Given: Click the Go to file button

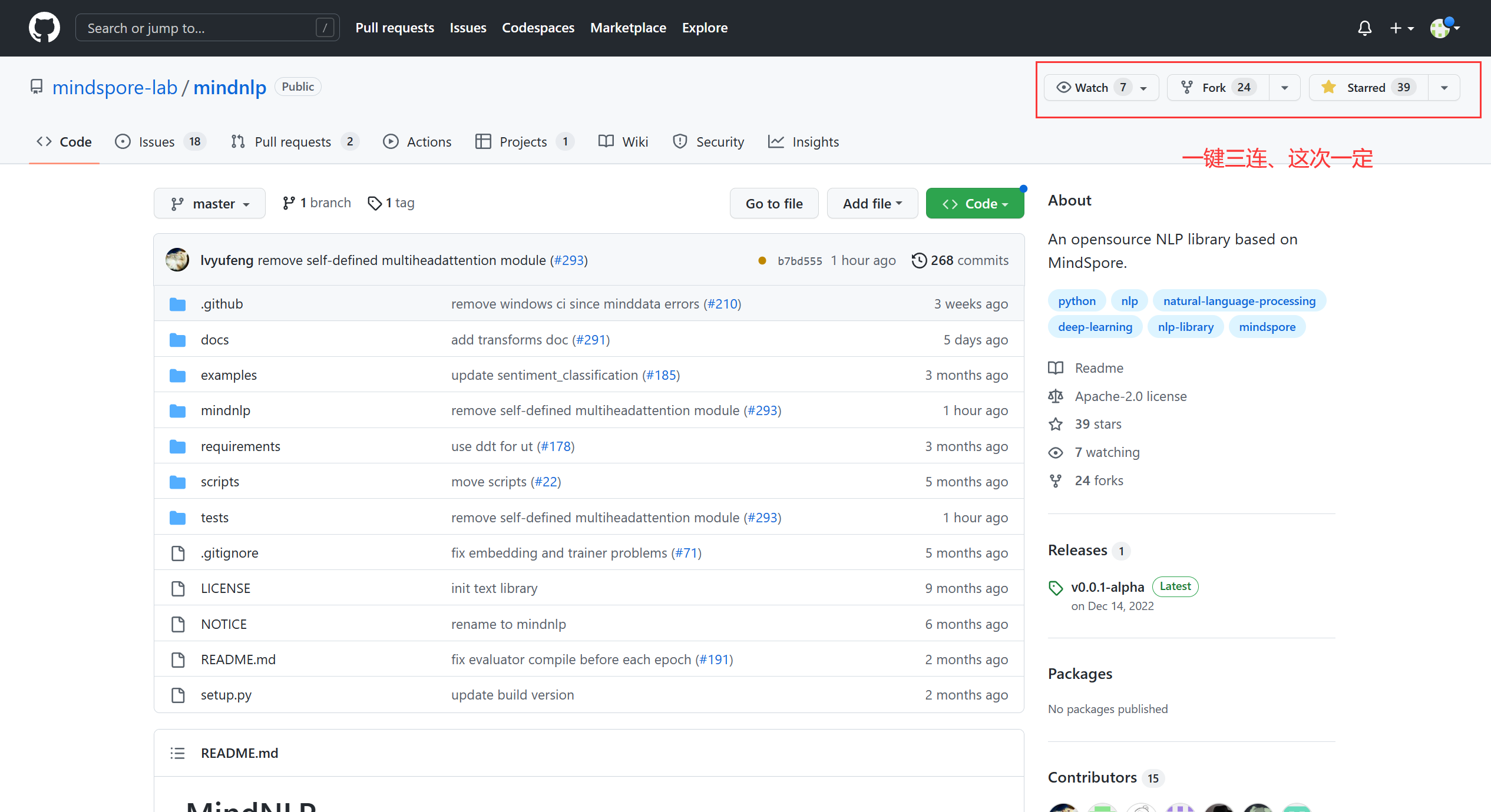Looking at the screenshot, I should pyautogui.click(x=774, y=204).
